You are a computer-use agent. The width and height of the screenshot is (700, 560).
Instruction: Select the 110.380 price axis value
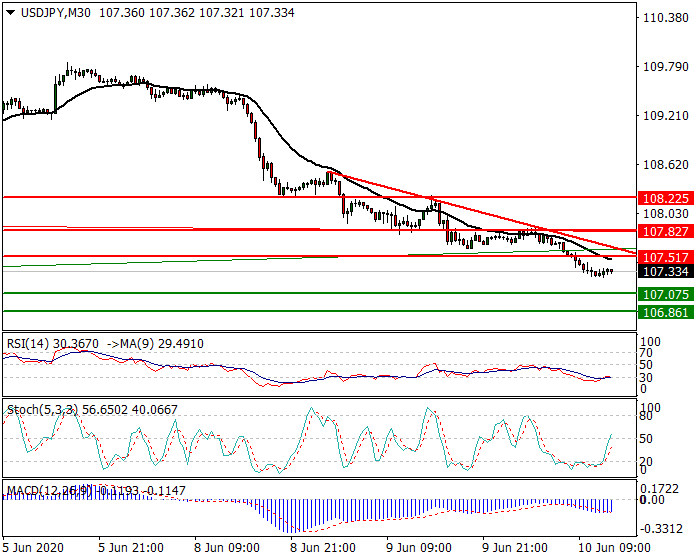click(x=666, y=18)
